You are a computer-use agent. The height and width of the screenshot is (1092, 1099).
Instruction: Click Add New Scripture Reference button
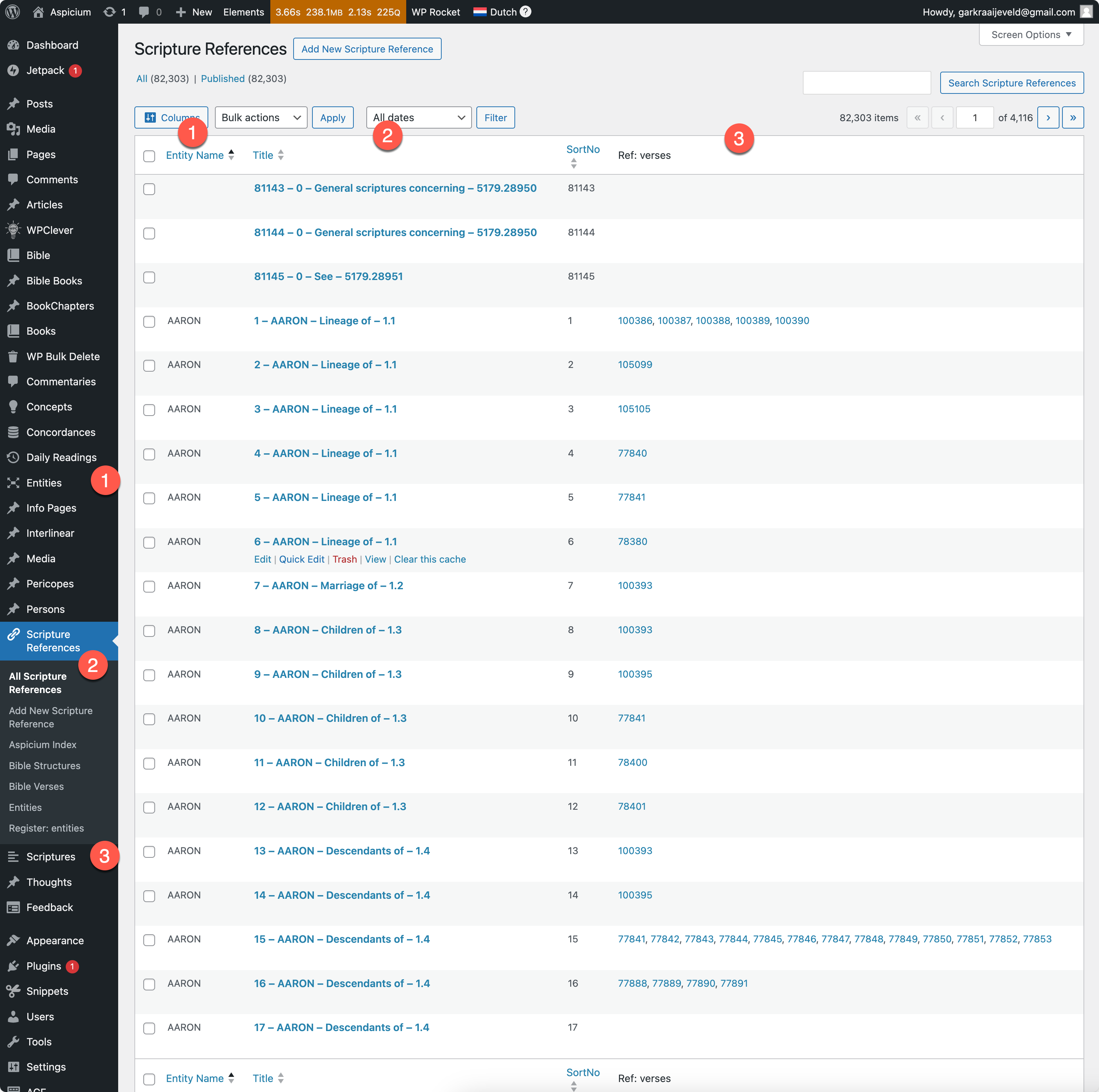coord(367,49)
